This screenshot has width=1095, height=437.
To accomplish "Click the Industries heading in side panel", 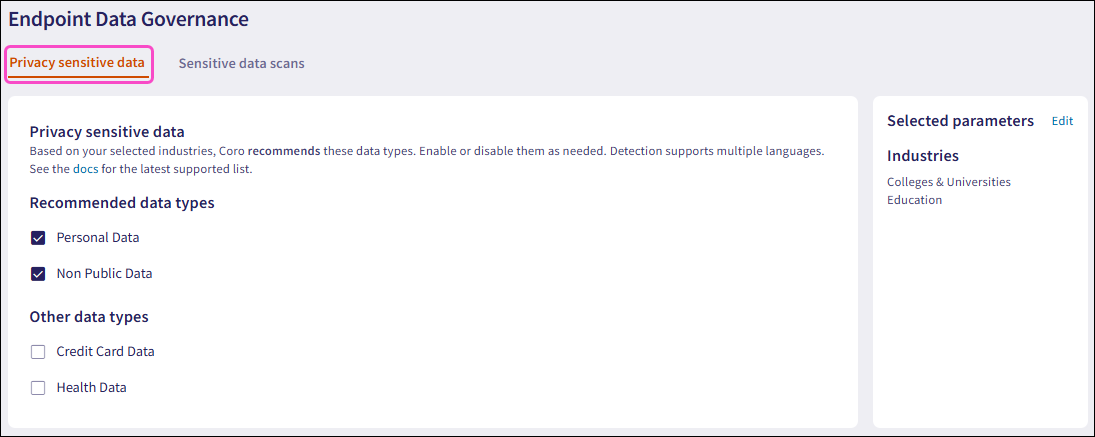I will (x=923, y=156).
